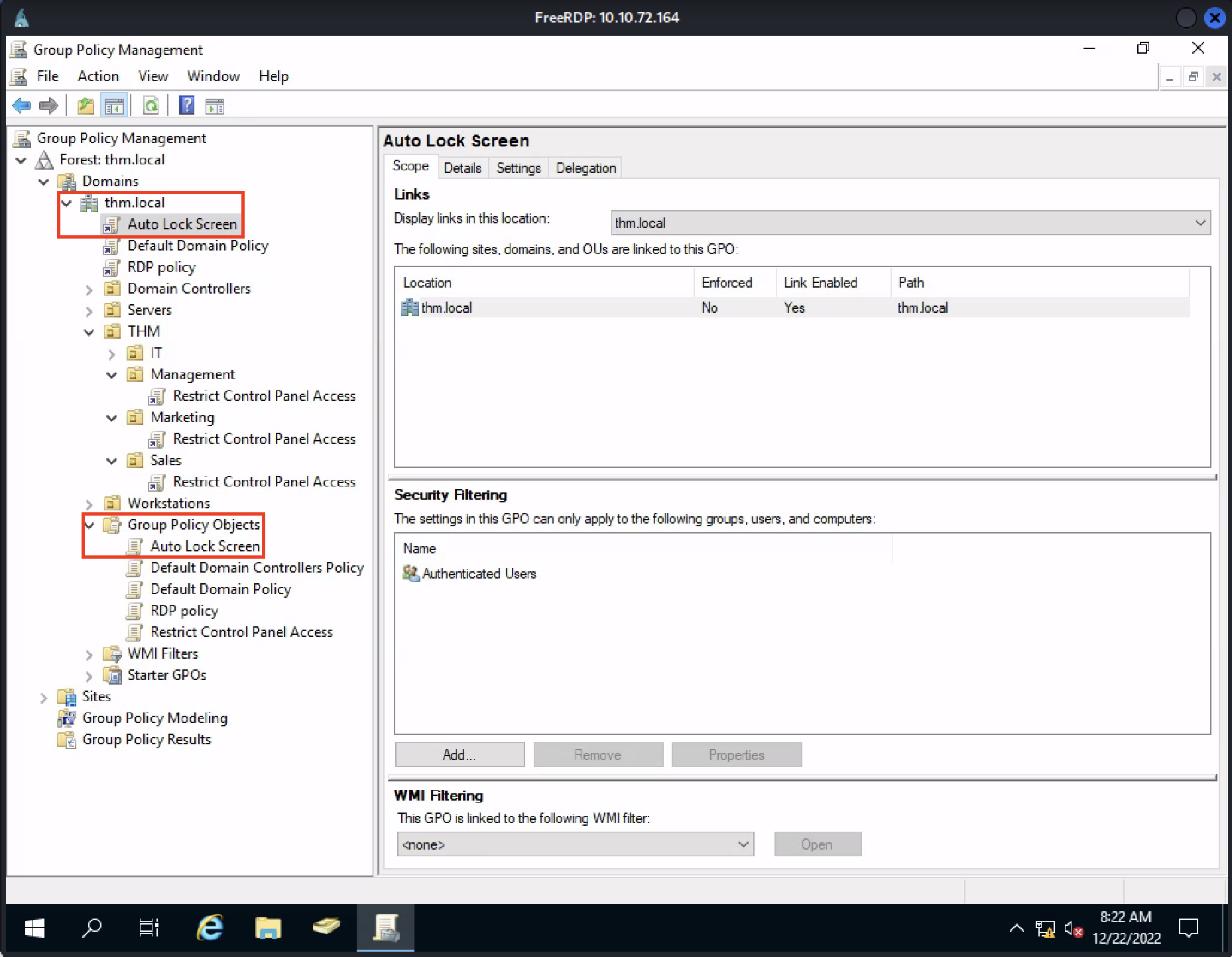
Task: Open the Action menu
Action: click(98, 76)
